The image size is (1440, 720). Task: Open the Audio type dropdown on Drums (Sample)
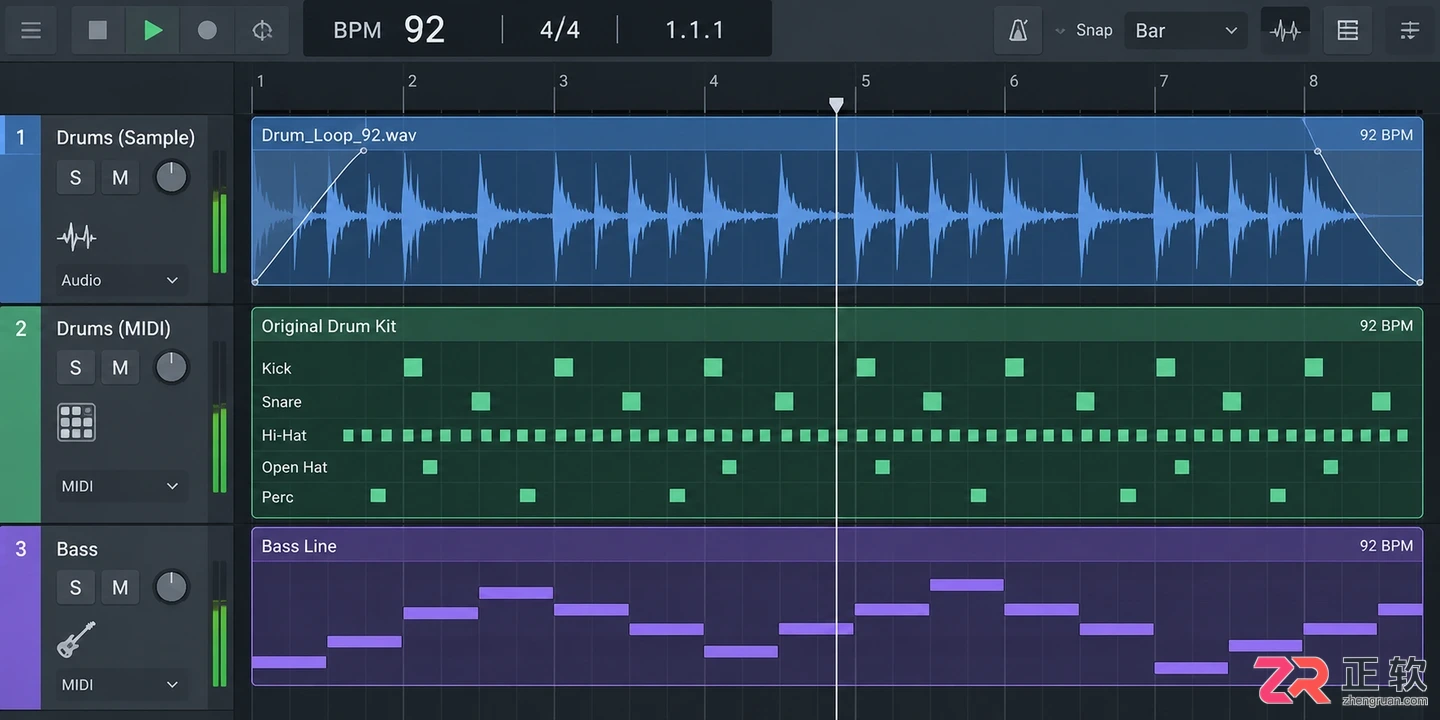pyautogui.click(x=120, y=281)
